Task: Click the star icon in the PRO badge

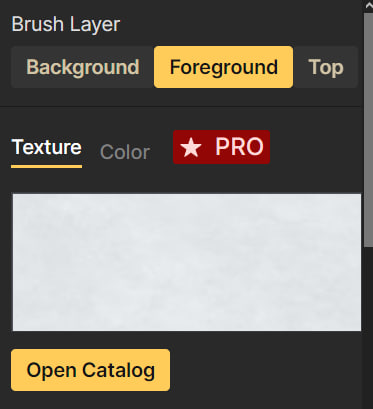Action: (x=191, y=147)
